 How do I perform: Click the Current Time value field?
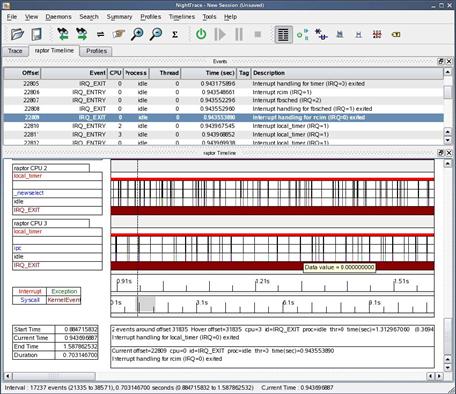[76, 338]
